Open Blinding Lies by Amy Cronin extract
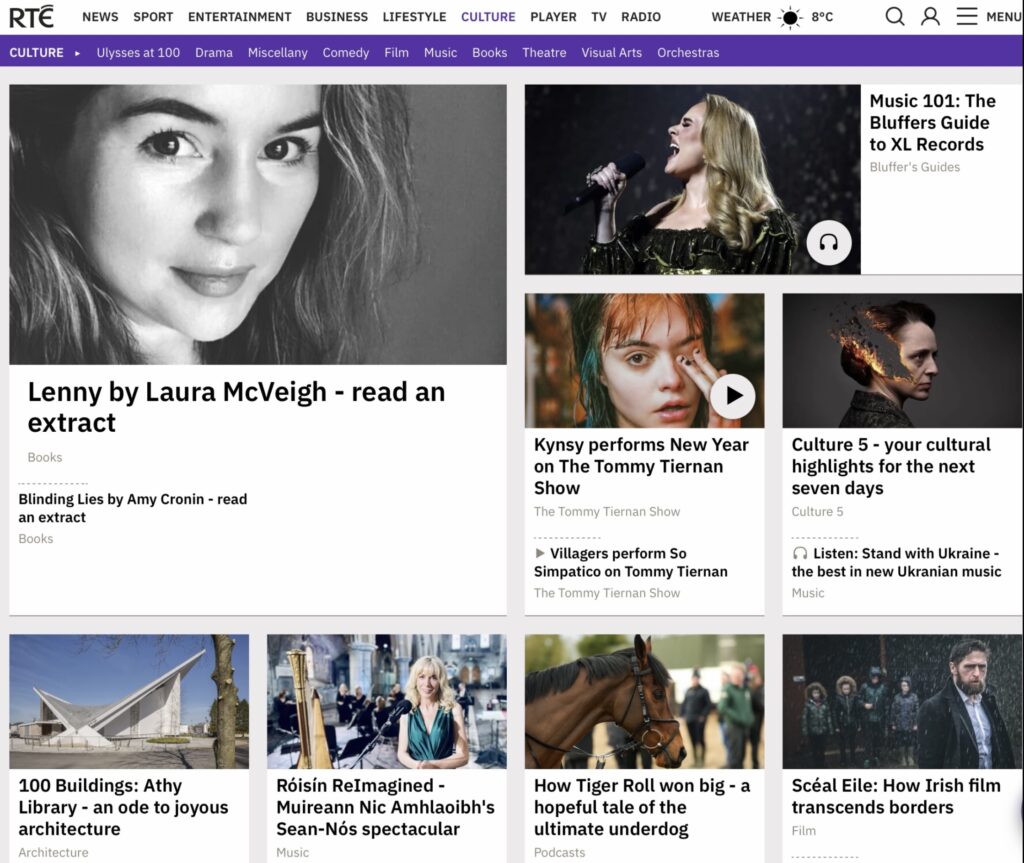The height and width of the screenshot is (863, 1024). point(133,508)
